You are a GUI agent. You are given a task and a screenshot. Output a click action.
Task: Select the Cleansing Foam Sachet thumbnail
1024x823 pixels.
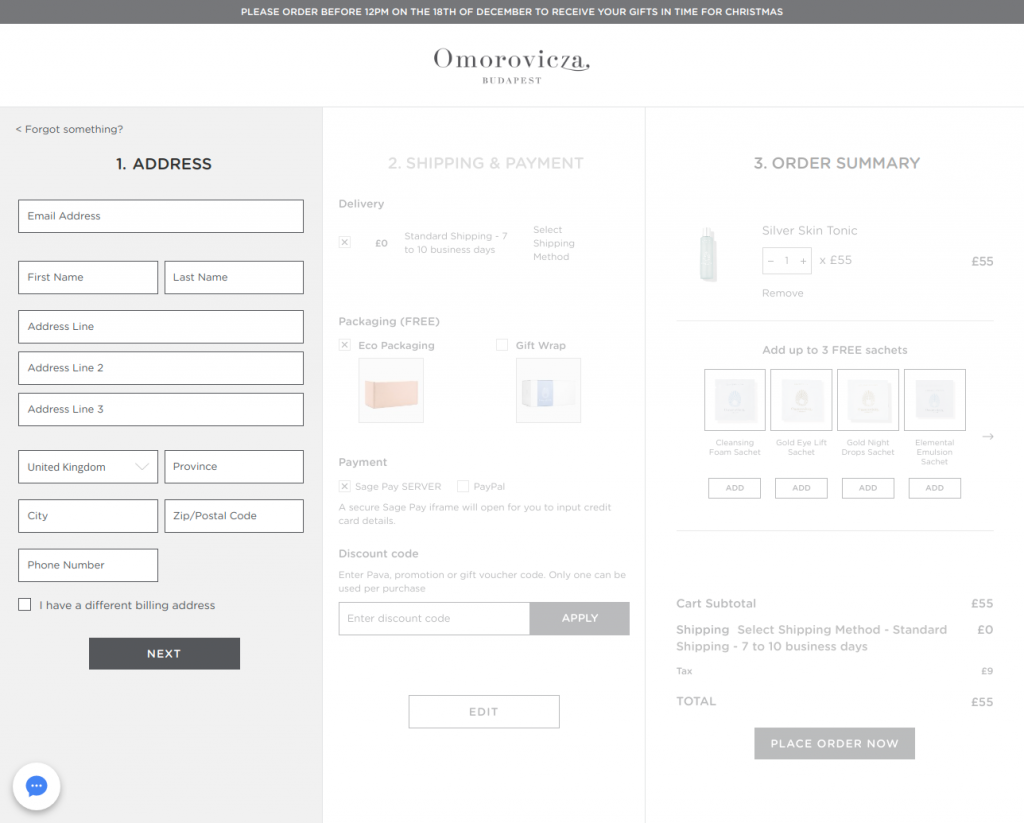click(x=735, y=400)
